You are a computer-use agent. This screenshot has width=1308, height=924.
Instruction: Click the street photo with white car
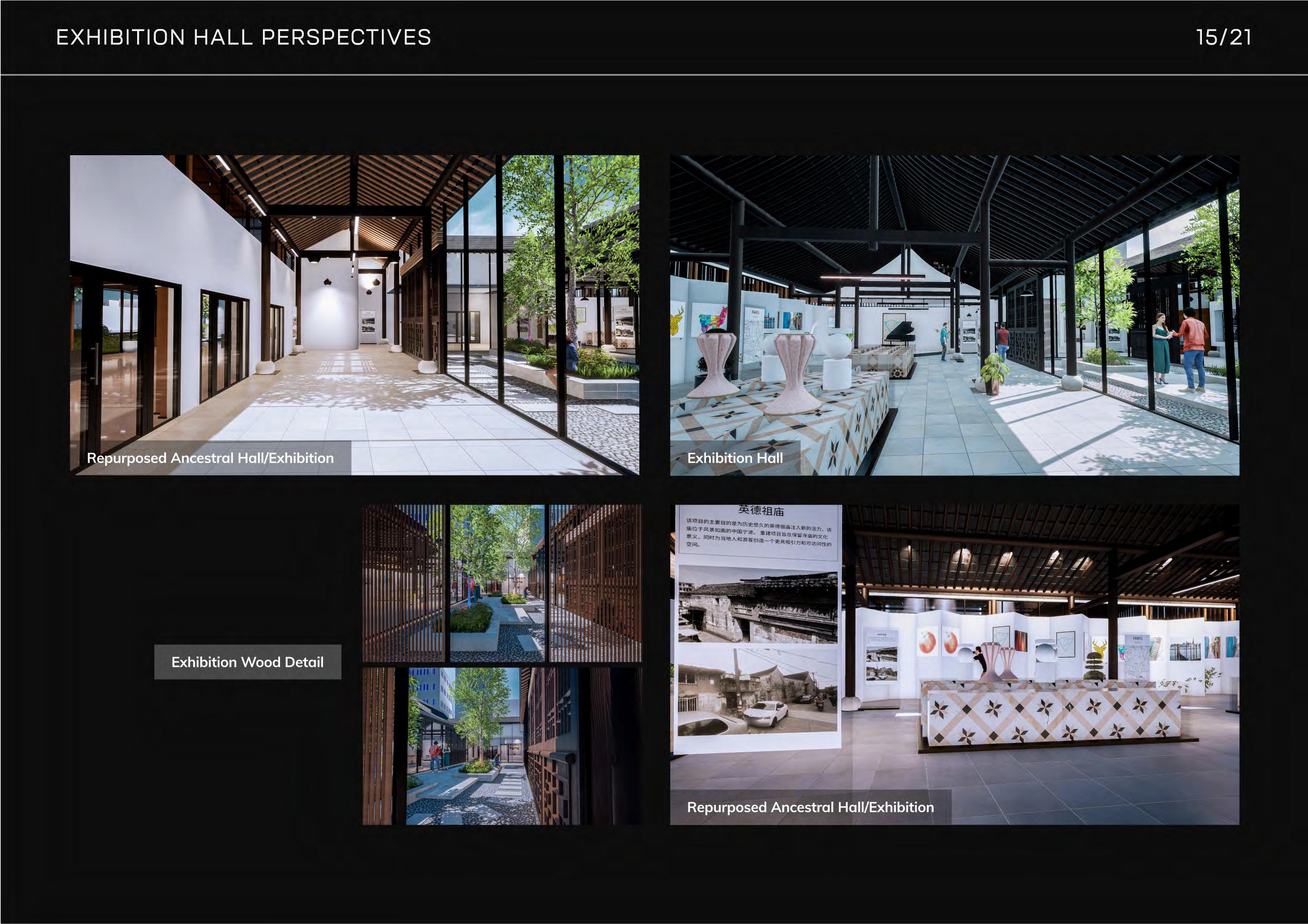click(x=758, y=692)
